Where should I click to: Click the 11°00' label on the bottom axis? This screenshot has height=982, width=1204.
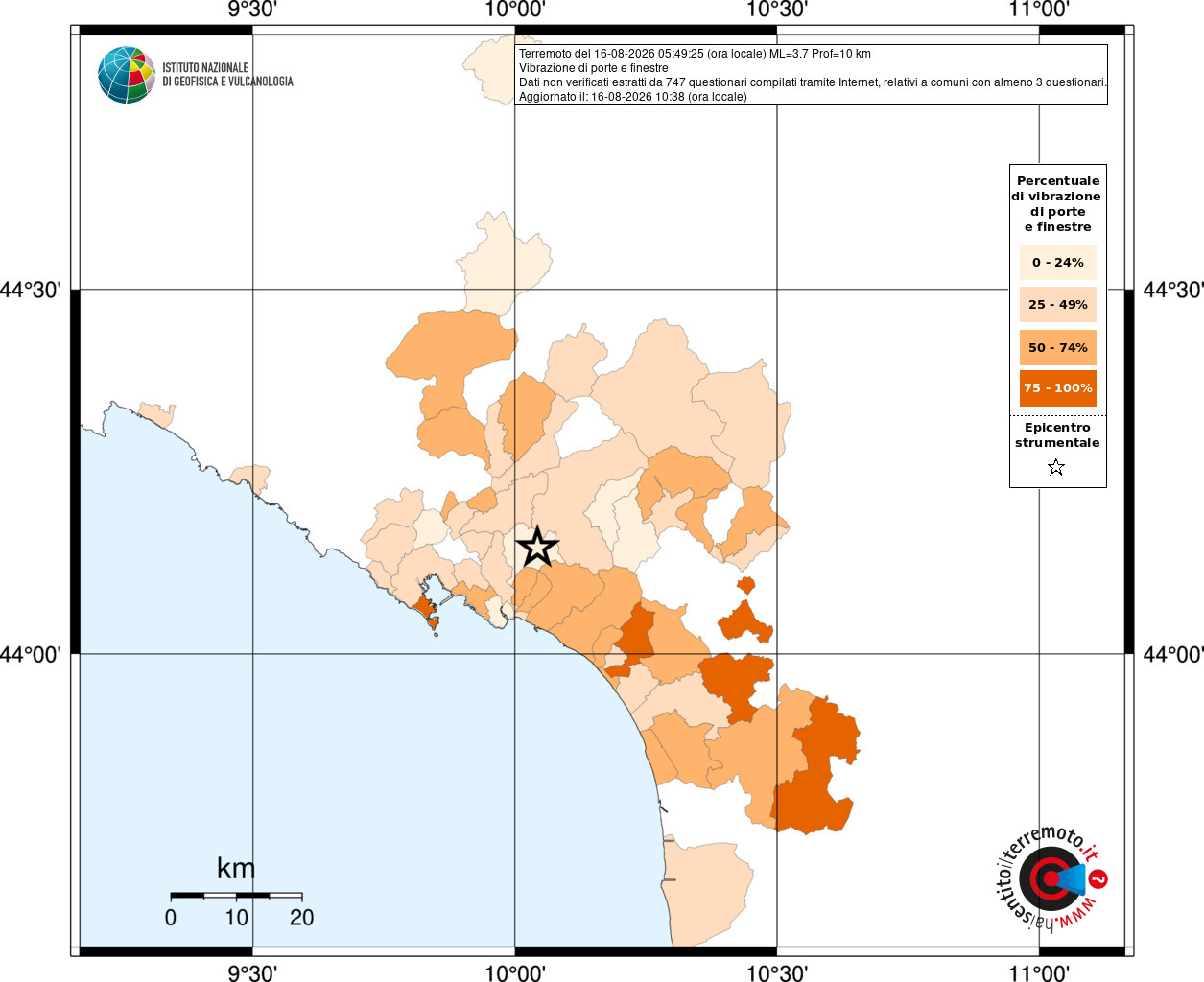pyautogui.click(x=1039, y=972)
